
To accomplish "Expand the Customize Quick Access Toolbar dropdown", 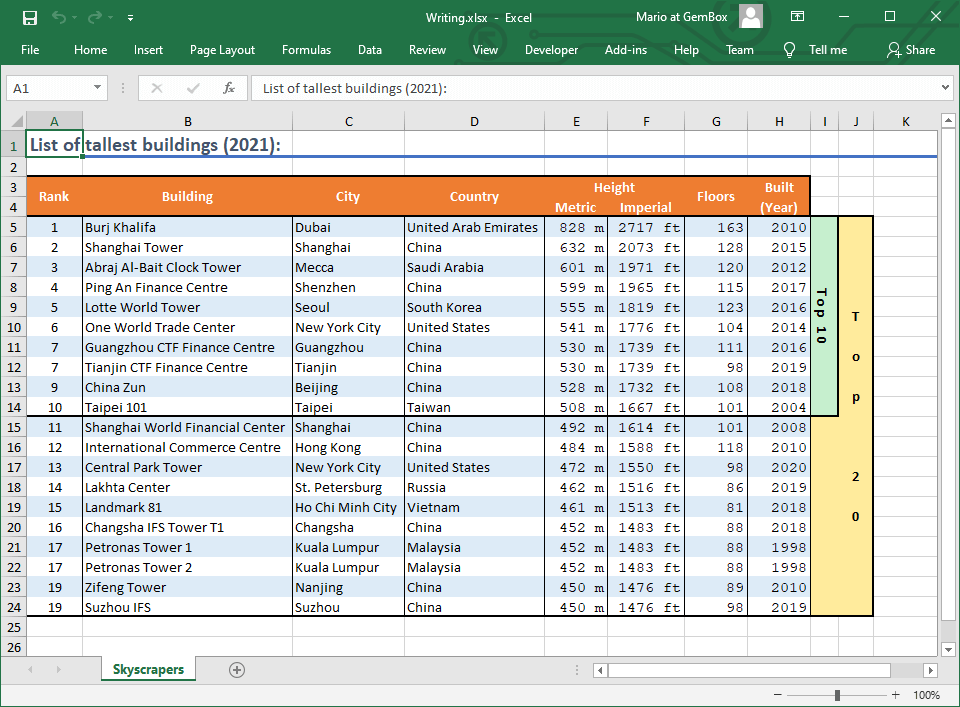I will click(131, 18).
